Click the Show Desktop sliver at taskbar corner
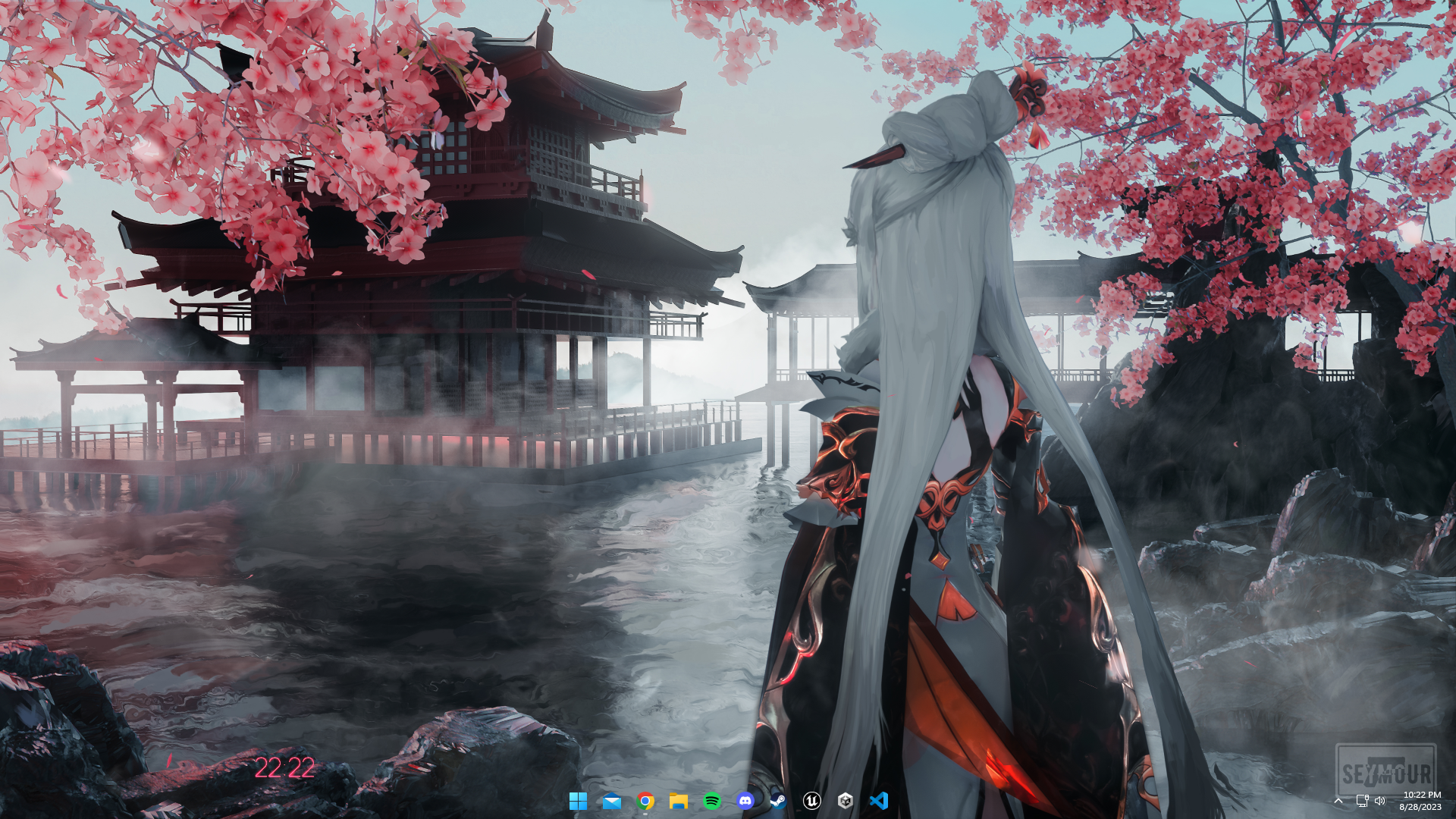This screenshot has height=819, width=1456. (1453, 801)
